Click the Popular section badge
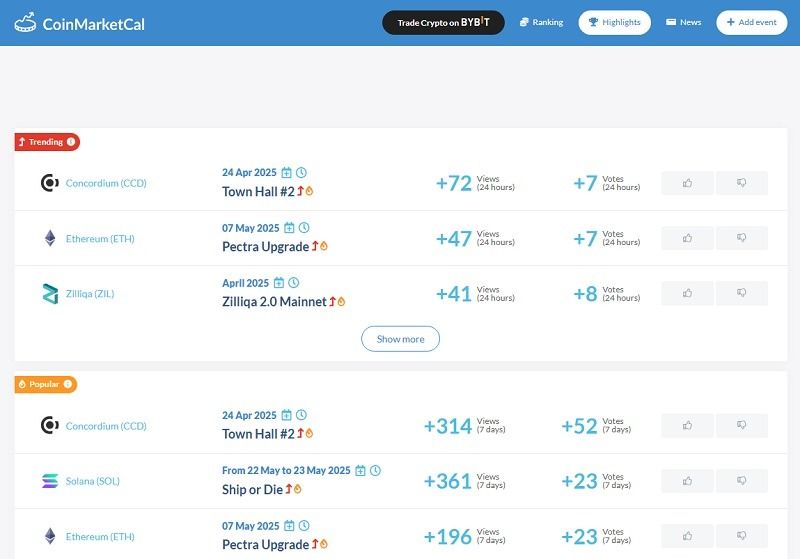The width and height of the screenshot is (800, 559). [45, 384]
